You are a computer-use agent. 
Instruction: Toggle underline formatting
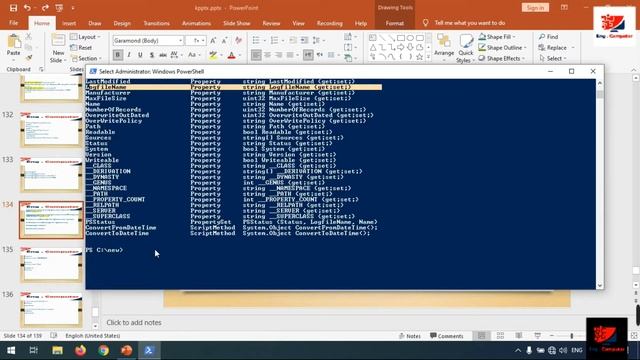[x=140, y=55]
